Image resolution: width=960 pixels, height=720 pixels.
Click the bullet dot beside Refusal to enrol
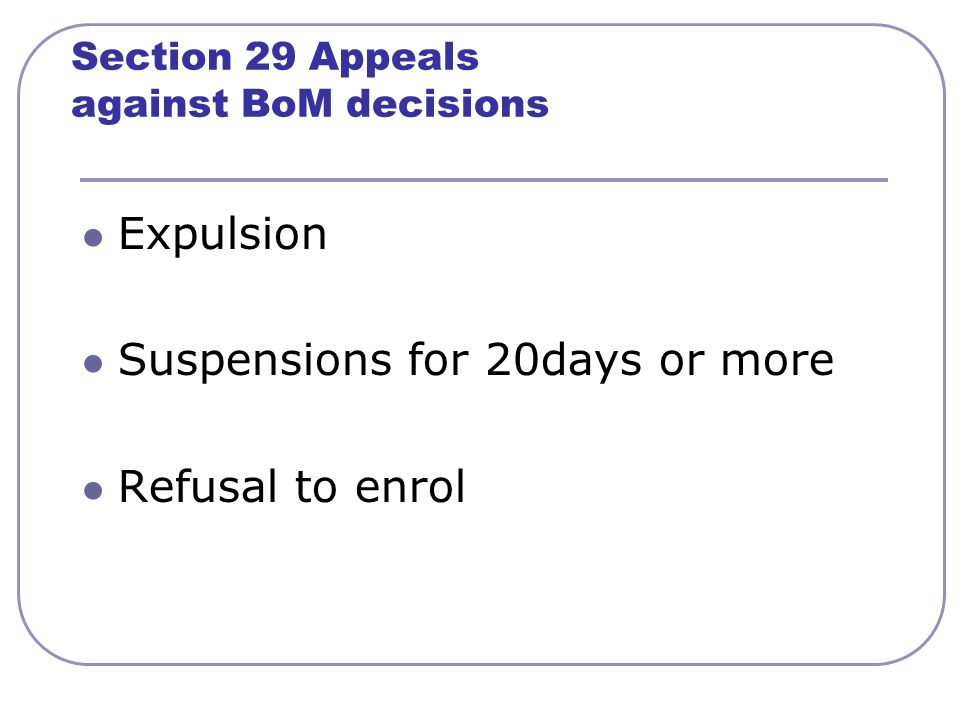93,490
